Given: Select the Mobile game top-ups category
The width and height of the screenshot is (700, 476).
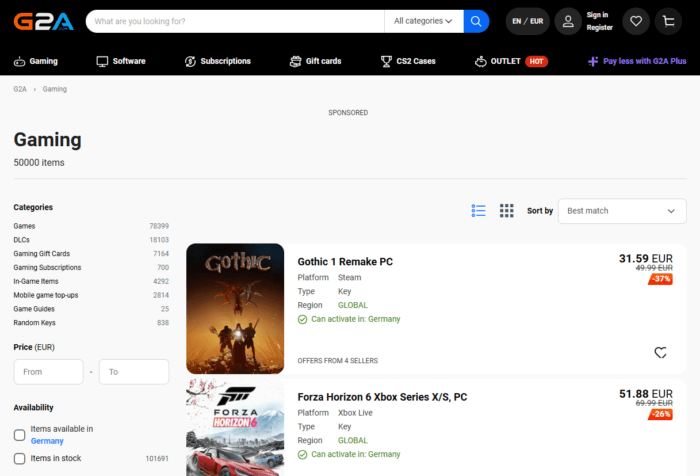Looking at the screenshot, I should pyautogui.click(x=46, y=296).
